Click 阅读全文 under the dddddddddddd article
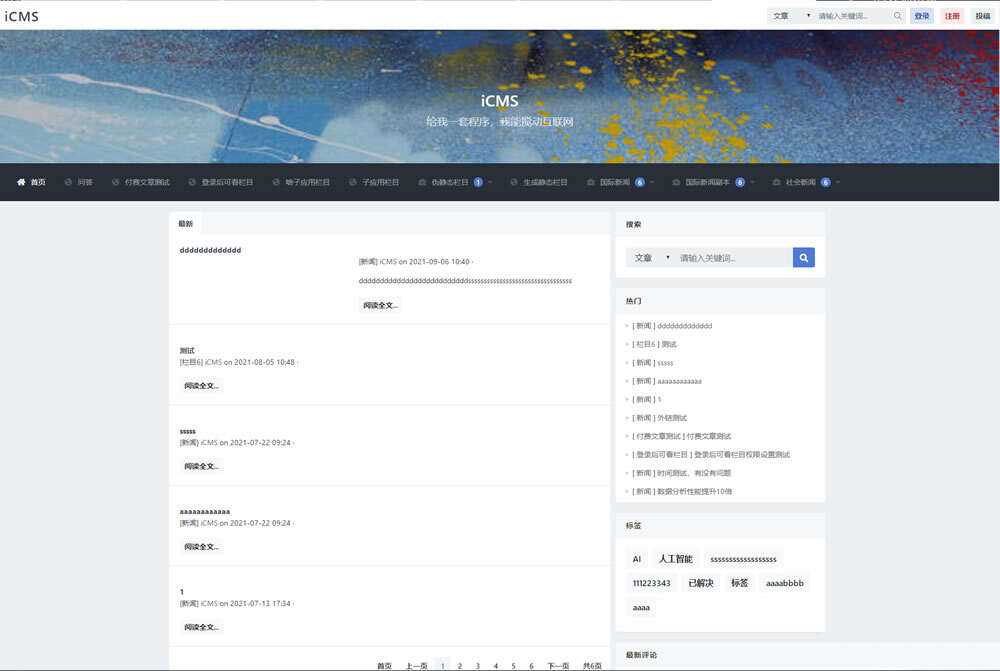1000x671 pixels. [381, 304]
